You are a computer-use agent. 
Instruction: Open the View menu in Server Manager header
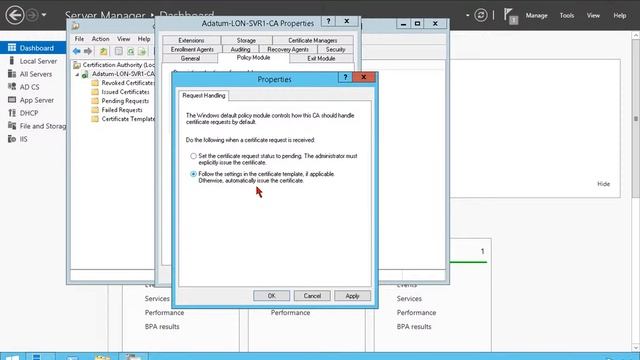tap(593, 16)
